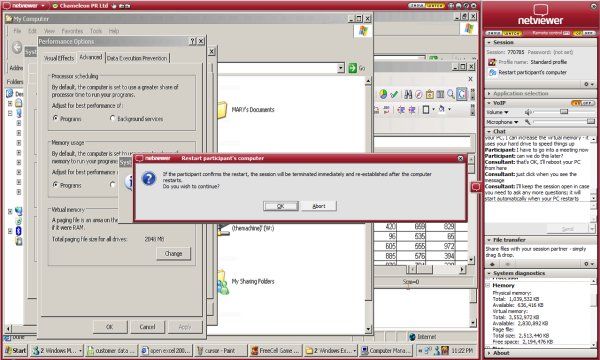Collapse the VoIP section
Screen dimensions: 600x360
[x=489, y=103]
